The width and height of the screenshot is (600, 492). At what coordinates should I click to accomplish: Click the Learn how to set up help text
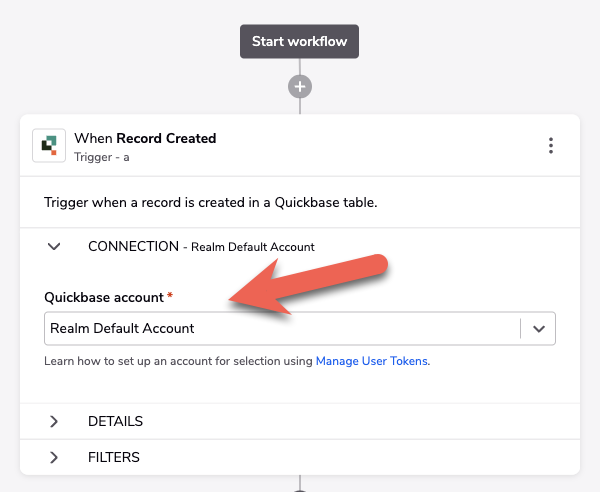[x=178, y=361]
